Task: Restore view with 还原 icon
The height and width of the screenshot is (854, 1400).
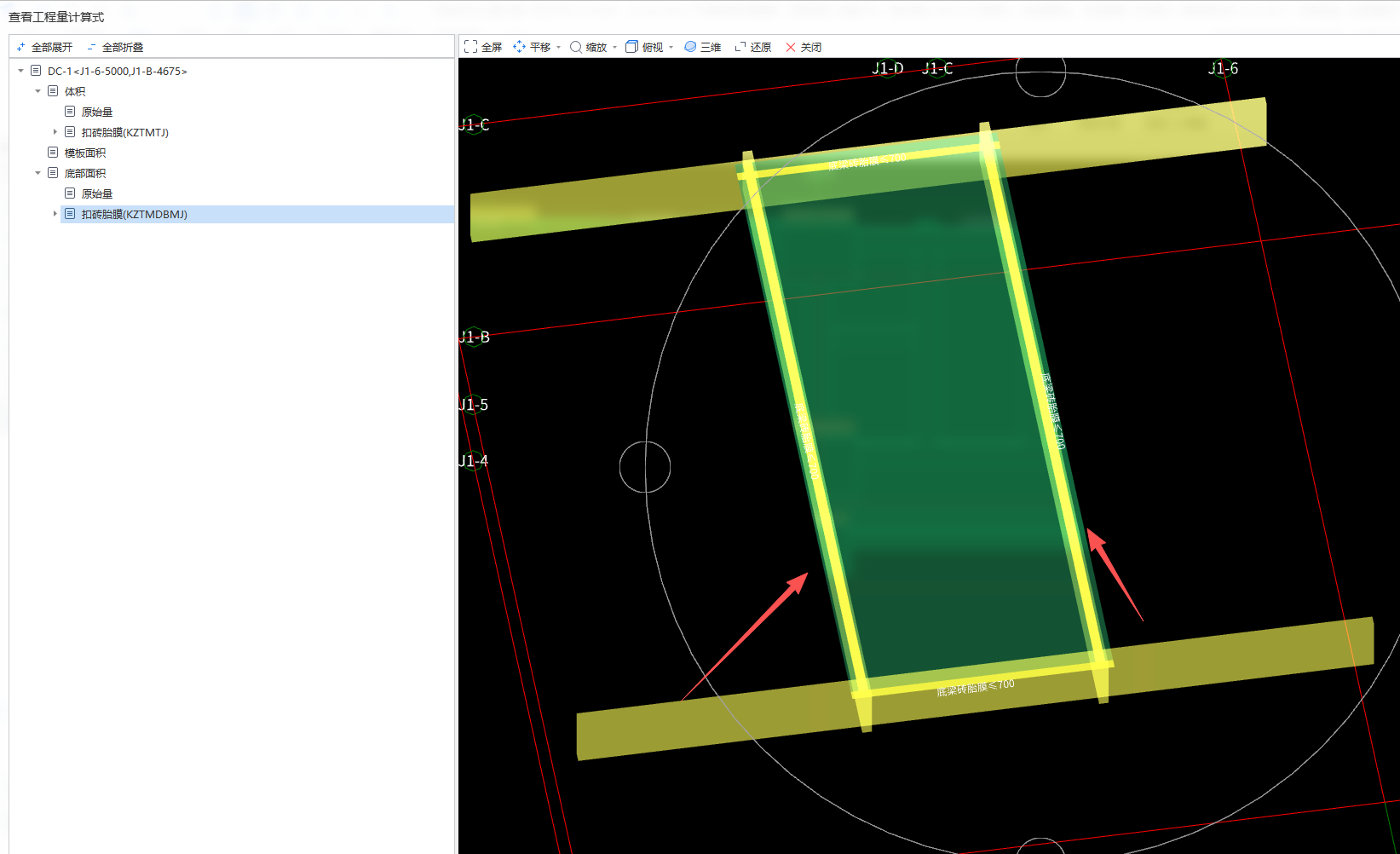Action: click(x=740, y=47)
